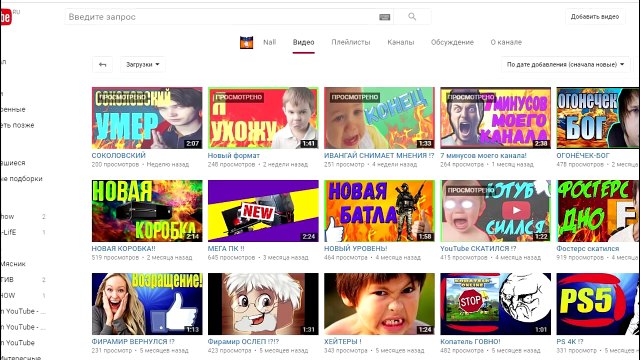Open the Возращение! thumbnail with thumbs-up
The height and width of the screenshot is (360, 640).
click(147, 304)
